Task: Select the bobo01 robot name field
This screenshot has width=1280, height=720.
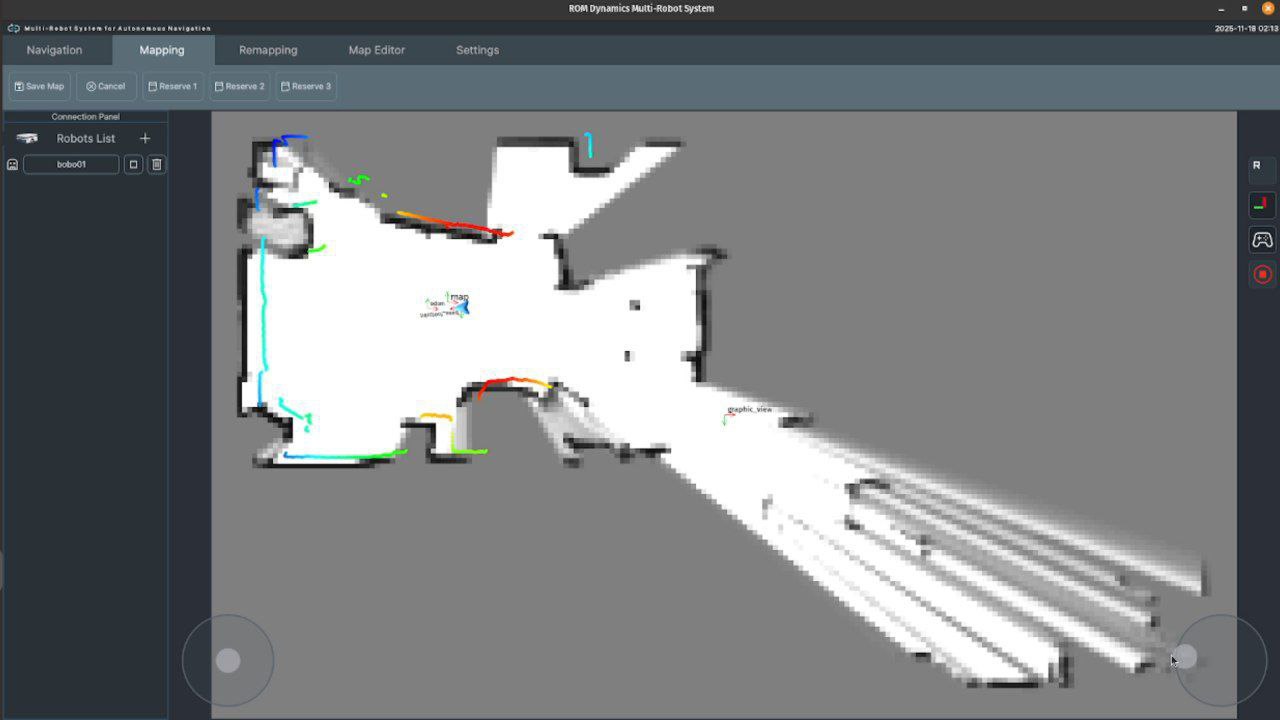Action: coord(71,164)
